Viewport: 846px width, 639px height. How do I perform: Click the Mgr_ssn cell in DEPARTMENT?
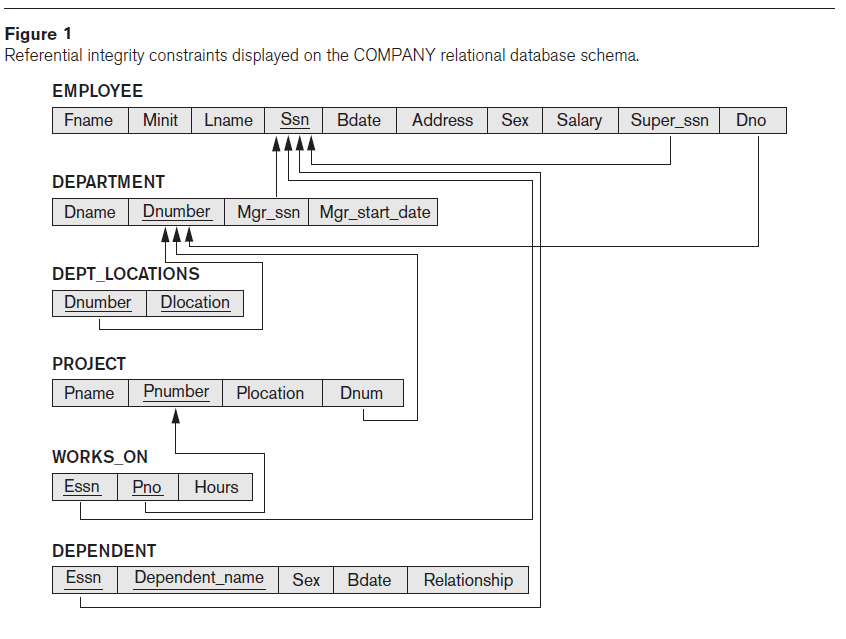pos(266,212)
